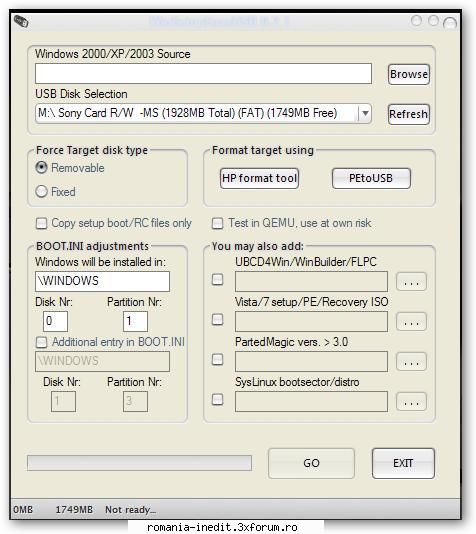Screen dimensions: 476x534
Task: Browse for PartedMagic source
Action: pos(411,361)
